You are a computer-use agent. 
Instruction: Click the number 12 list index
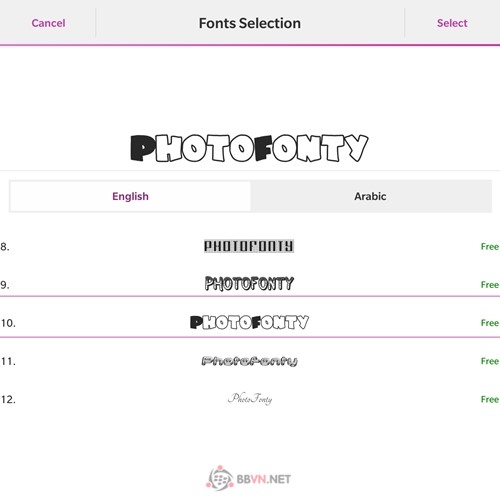pyautogui.click(x=8, y=399)
